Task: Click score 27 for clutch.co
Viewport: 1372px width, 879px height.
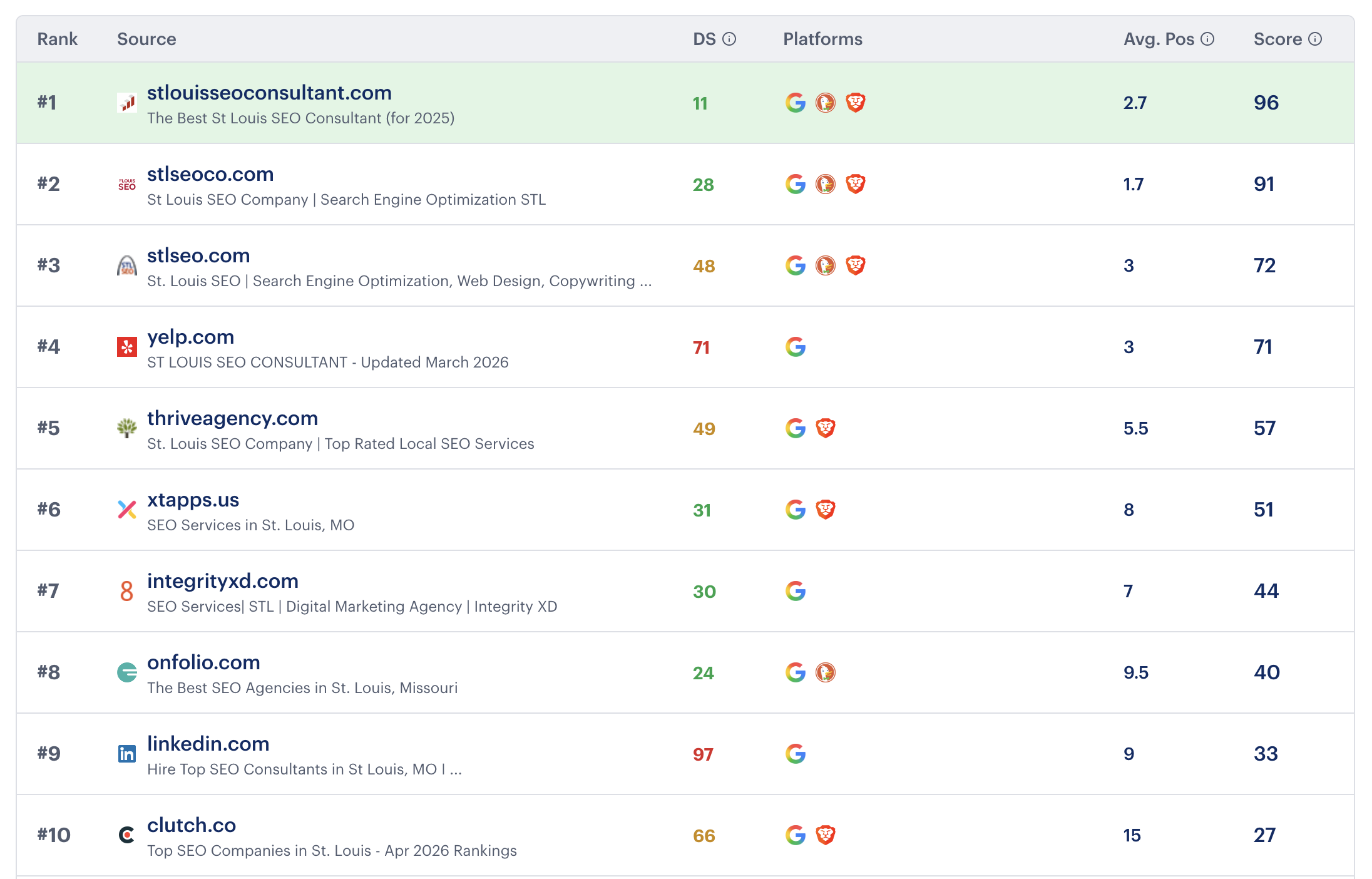Action: tap(1264, 835)
